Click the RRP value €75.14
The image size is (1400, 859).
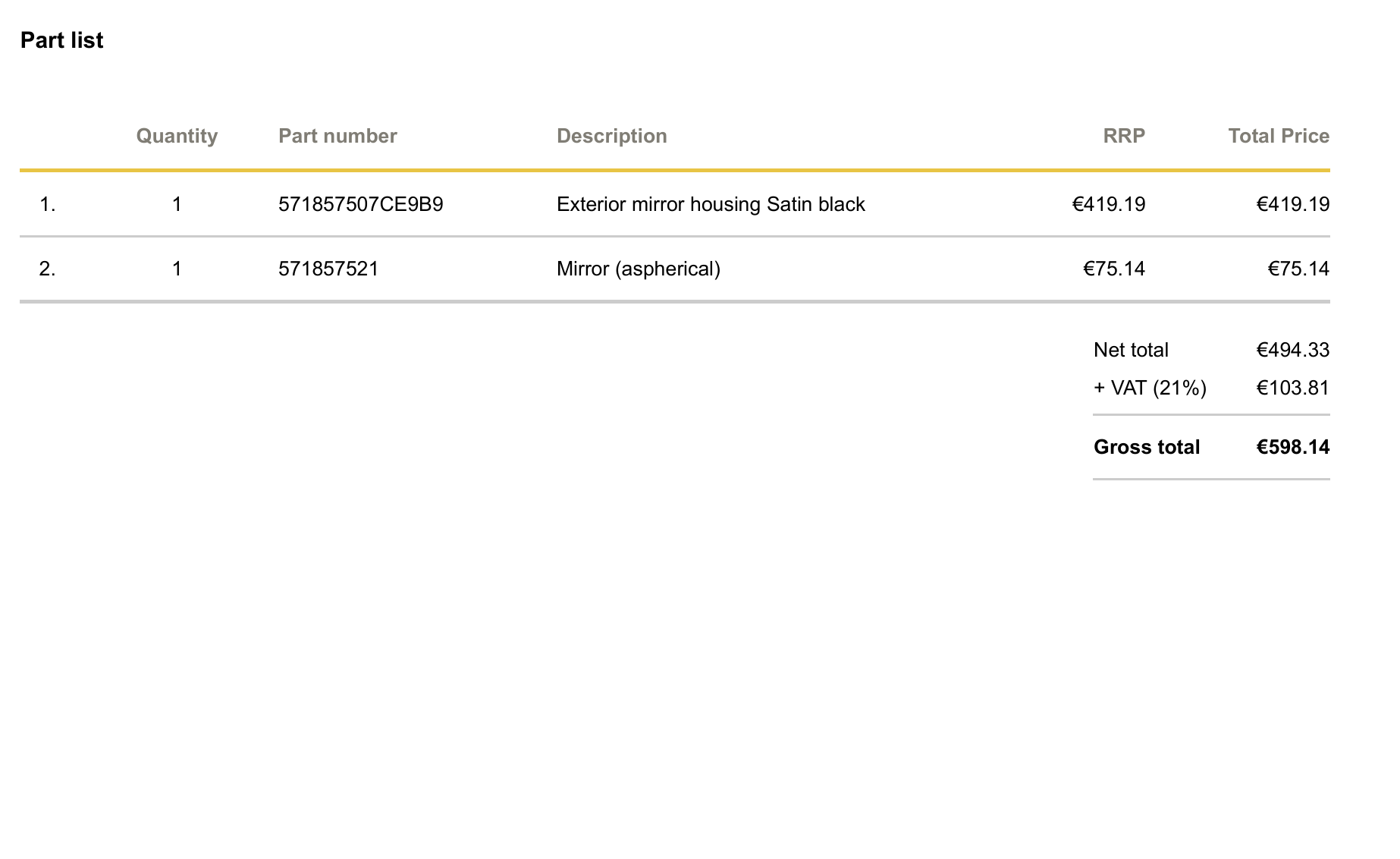tap(1114, 269)
